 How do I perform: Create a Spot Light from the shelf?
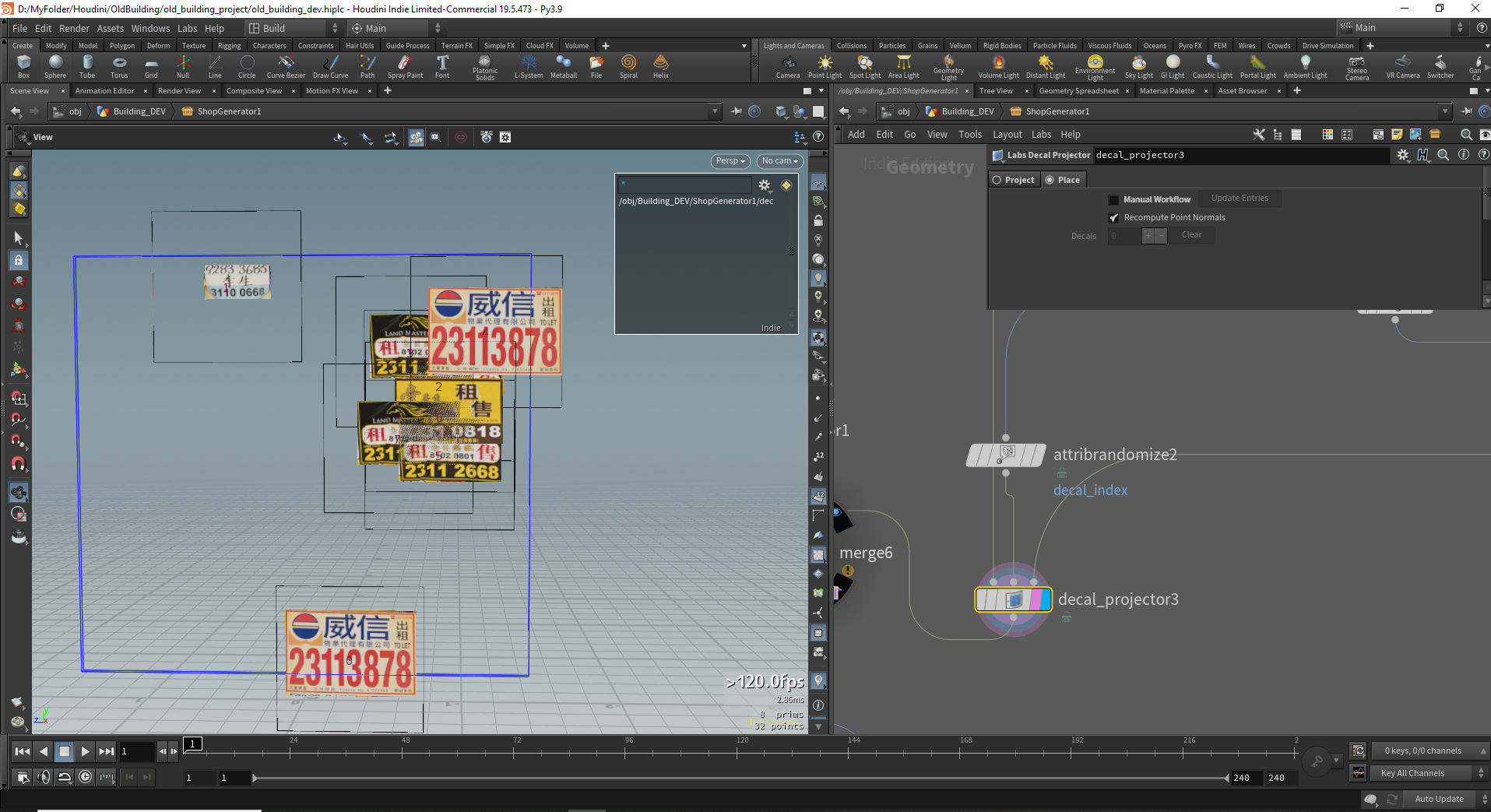(864, 66)
